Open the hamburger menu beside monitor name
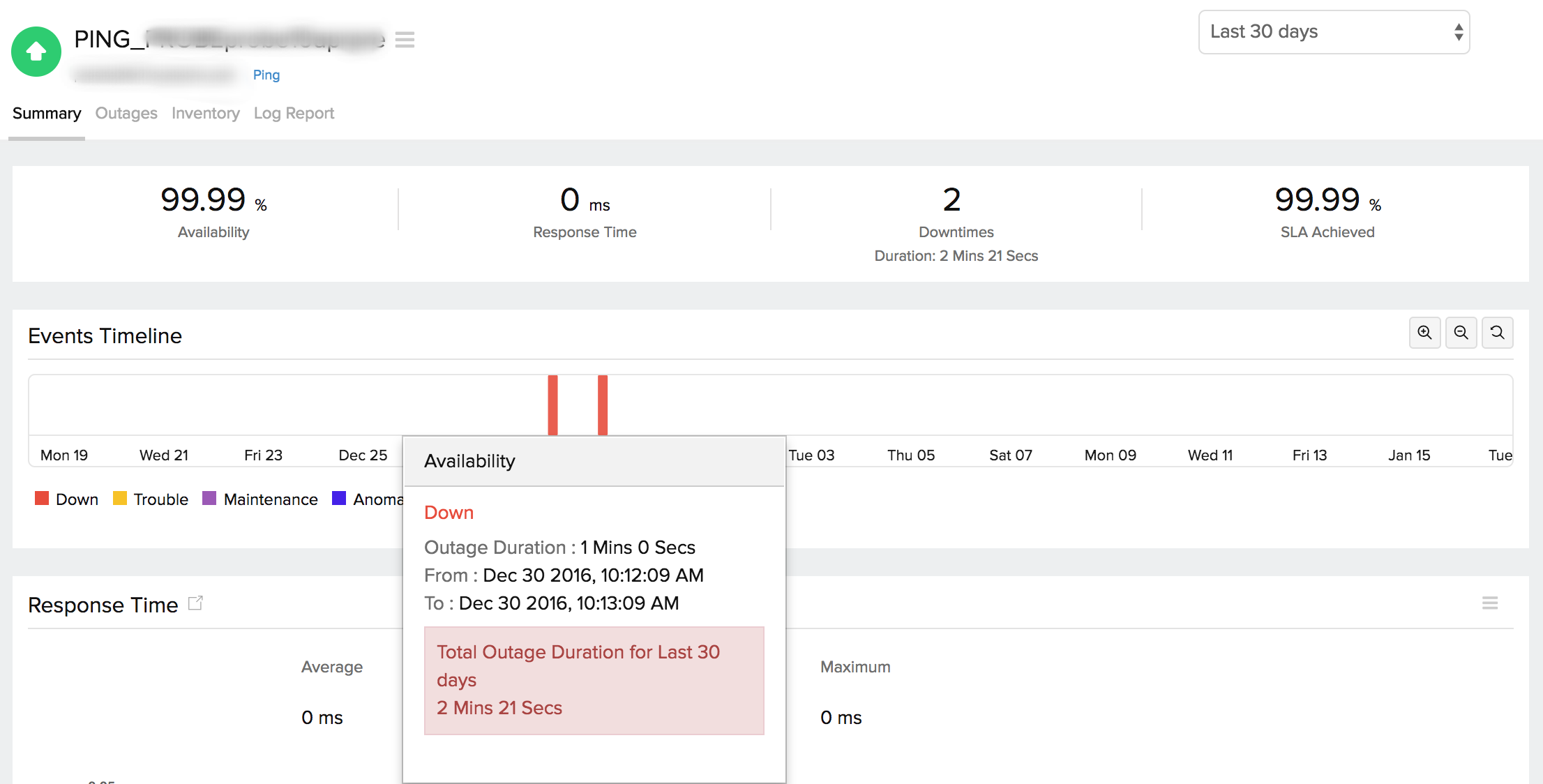The image size is (1543, 784). pyautogui.click(x=405, y=40)
